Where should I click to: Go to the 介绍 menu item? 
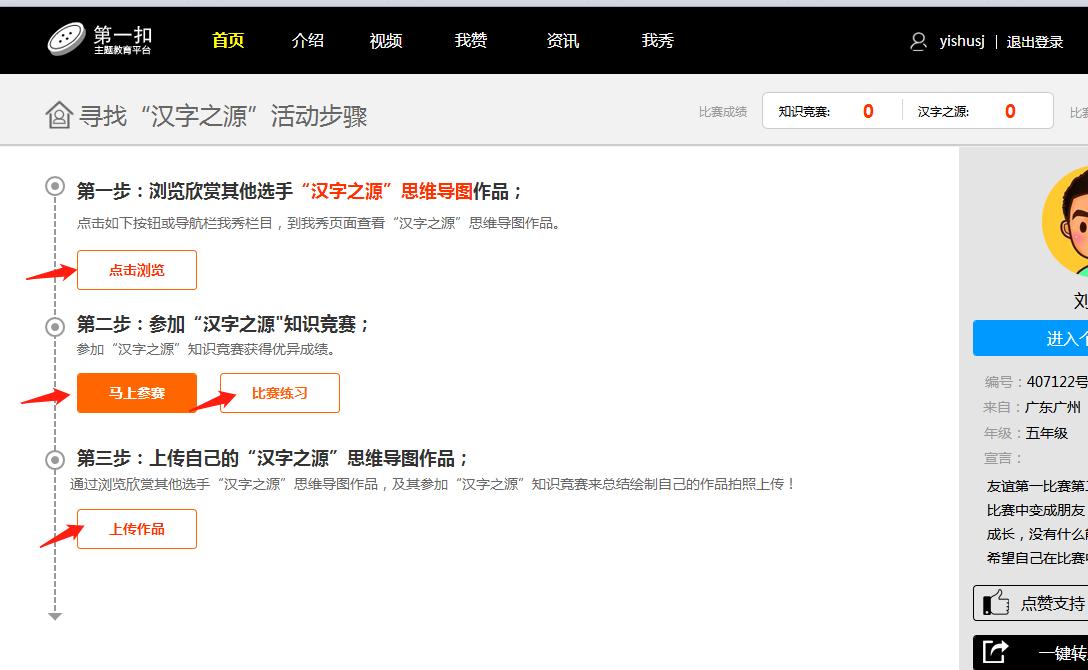click(307, 41)
